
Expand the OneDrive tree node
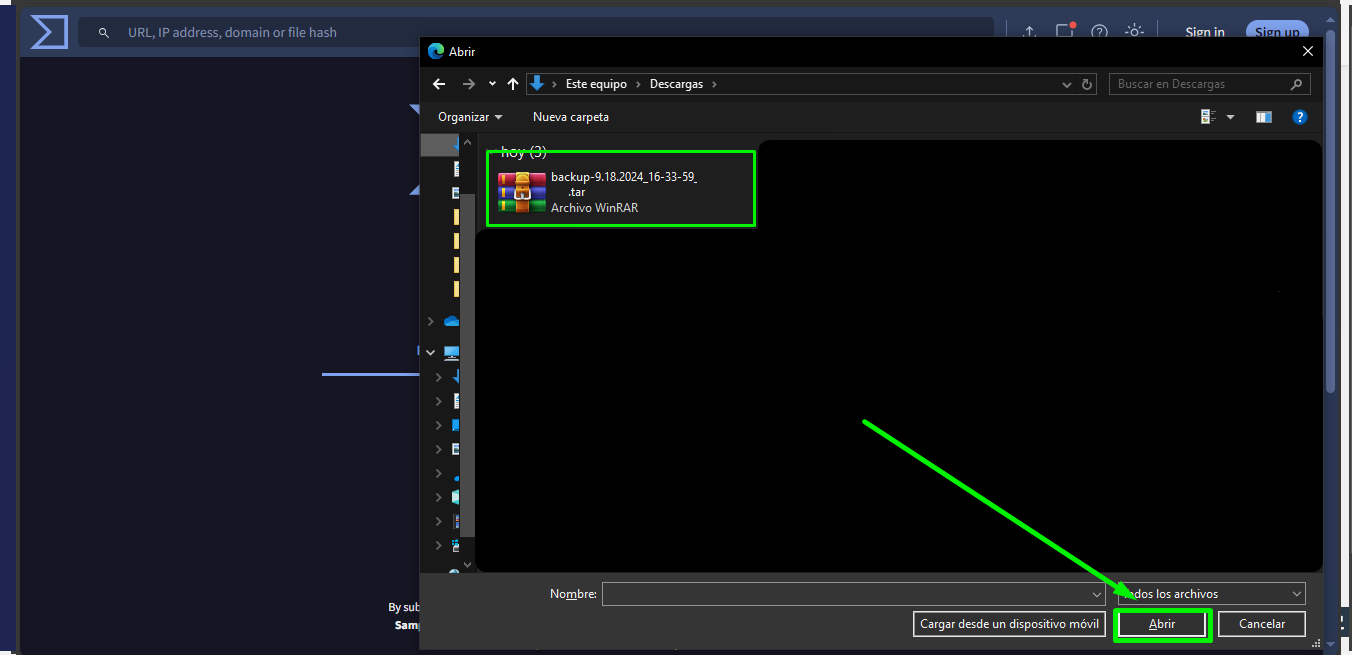pyautogui.click(x=431, y=321)
